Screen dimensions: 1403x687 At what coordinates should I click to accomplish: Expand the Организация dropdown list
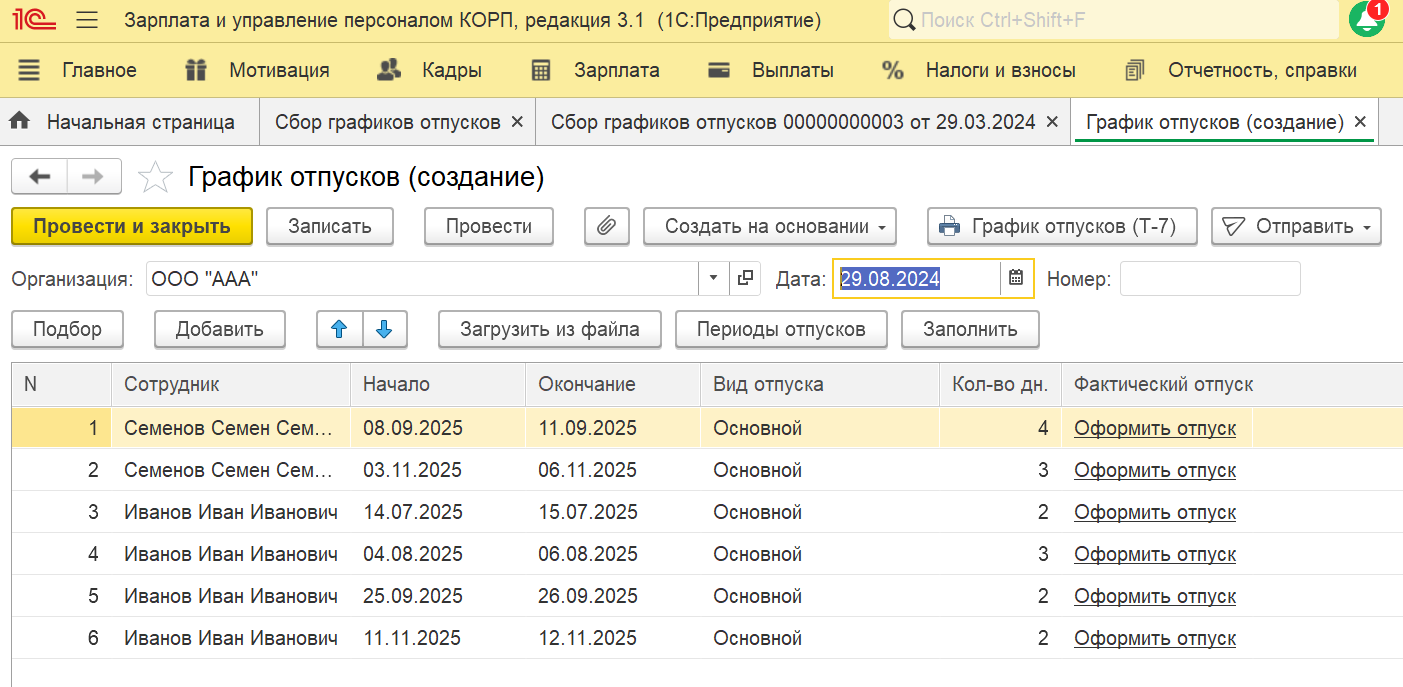pyautogui.click(x=714, y=279)
